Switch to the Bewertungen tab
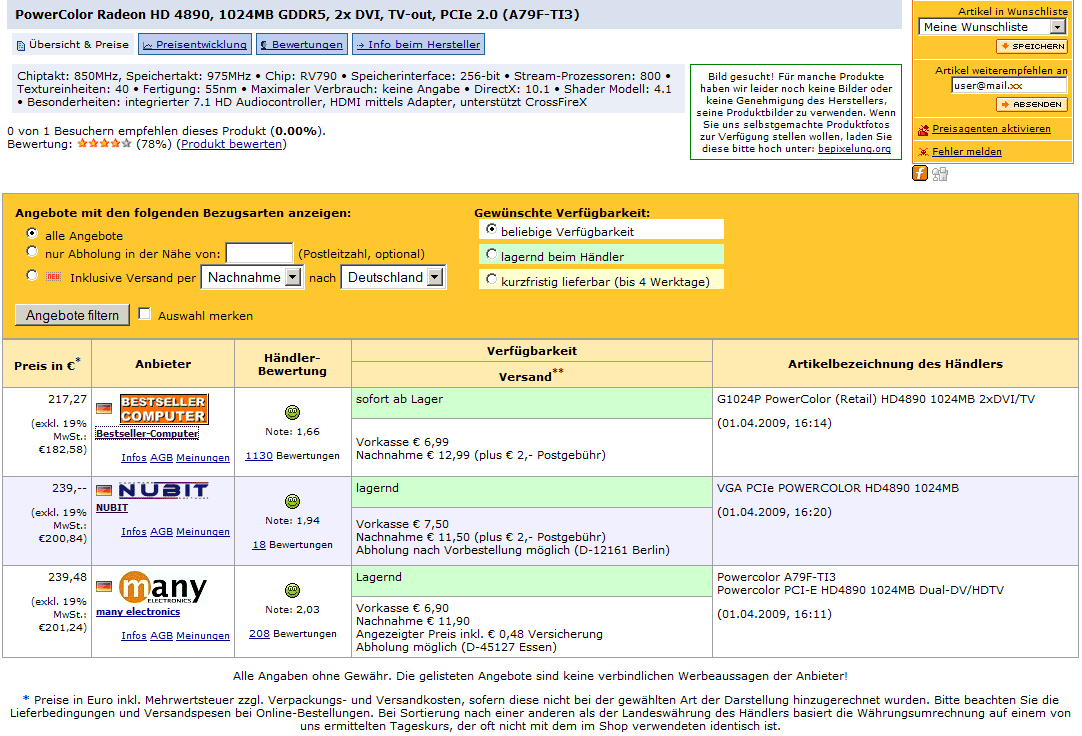The height and width of the screenshot is (736, 1082). coord(302,44)
